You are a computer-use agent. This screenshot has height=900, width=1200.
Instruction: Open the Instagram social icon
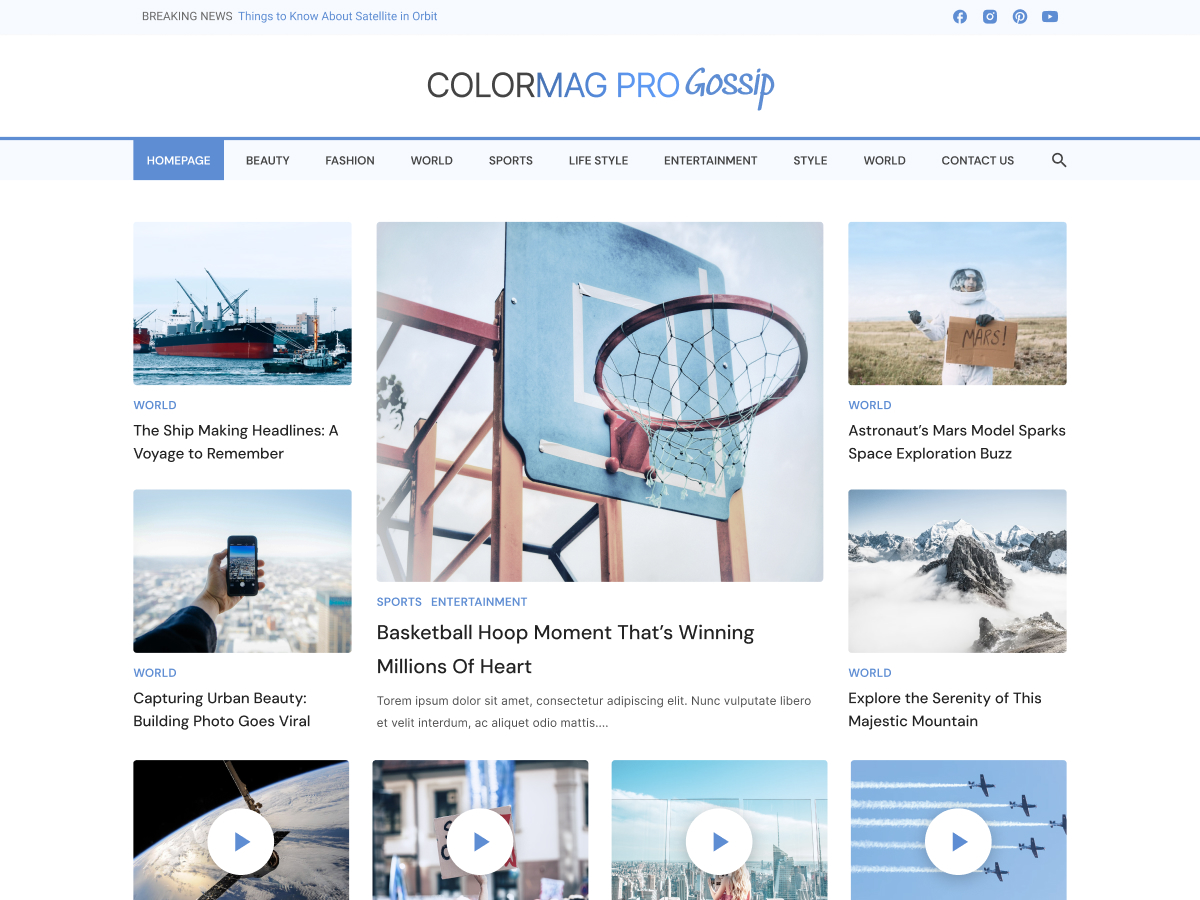tap(990, 17)
